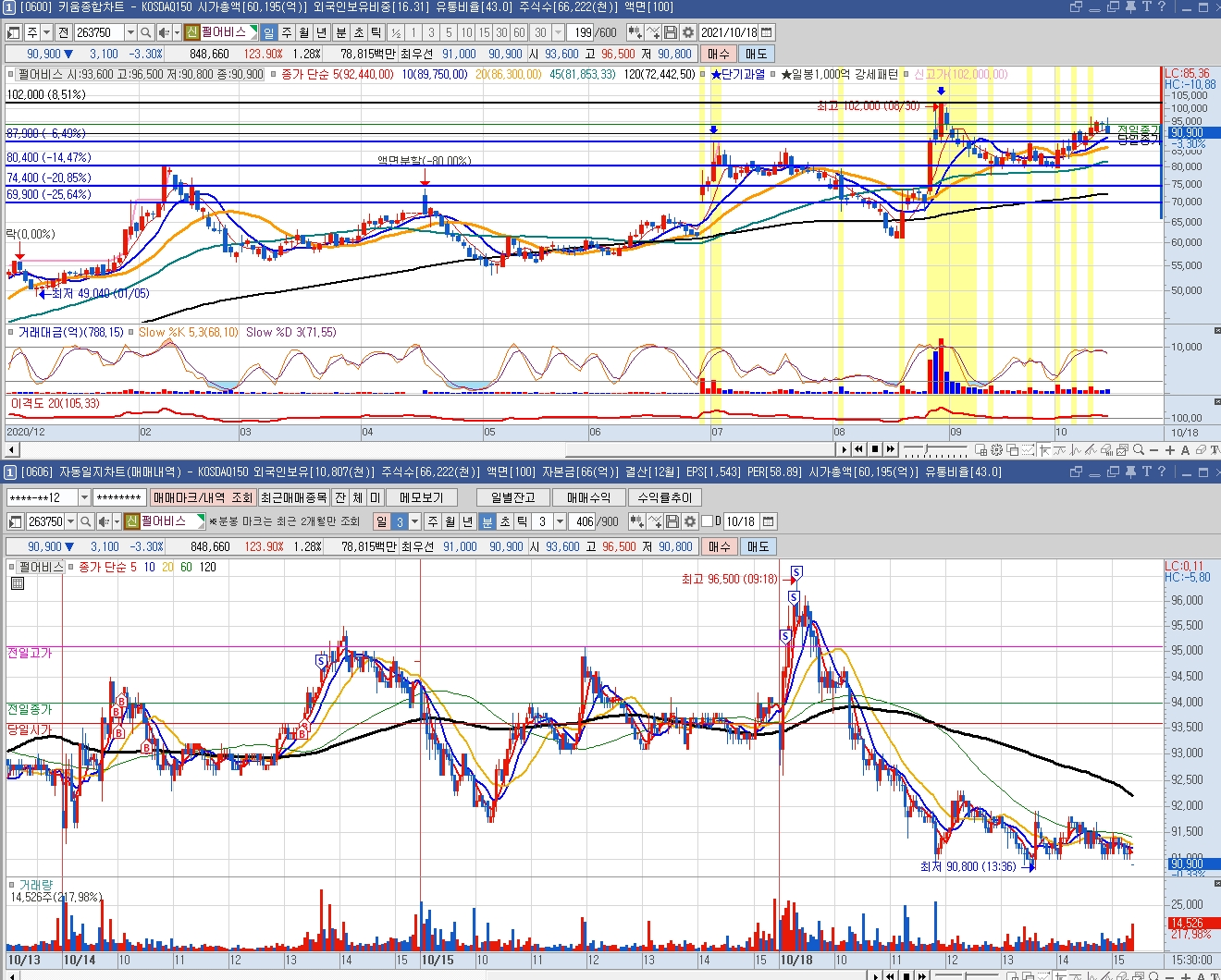The height and width of the screenshot is (980, 1221).
Task: Open 메모보기
Action: 422,497
